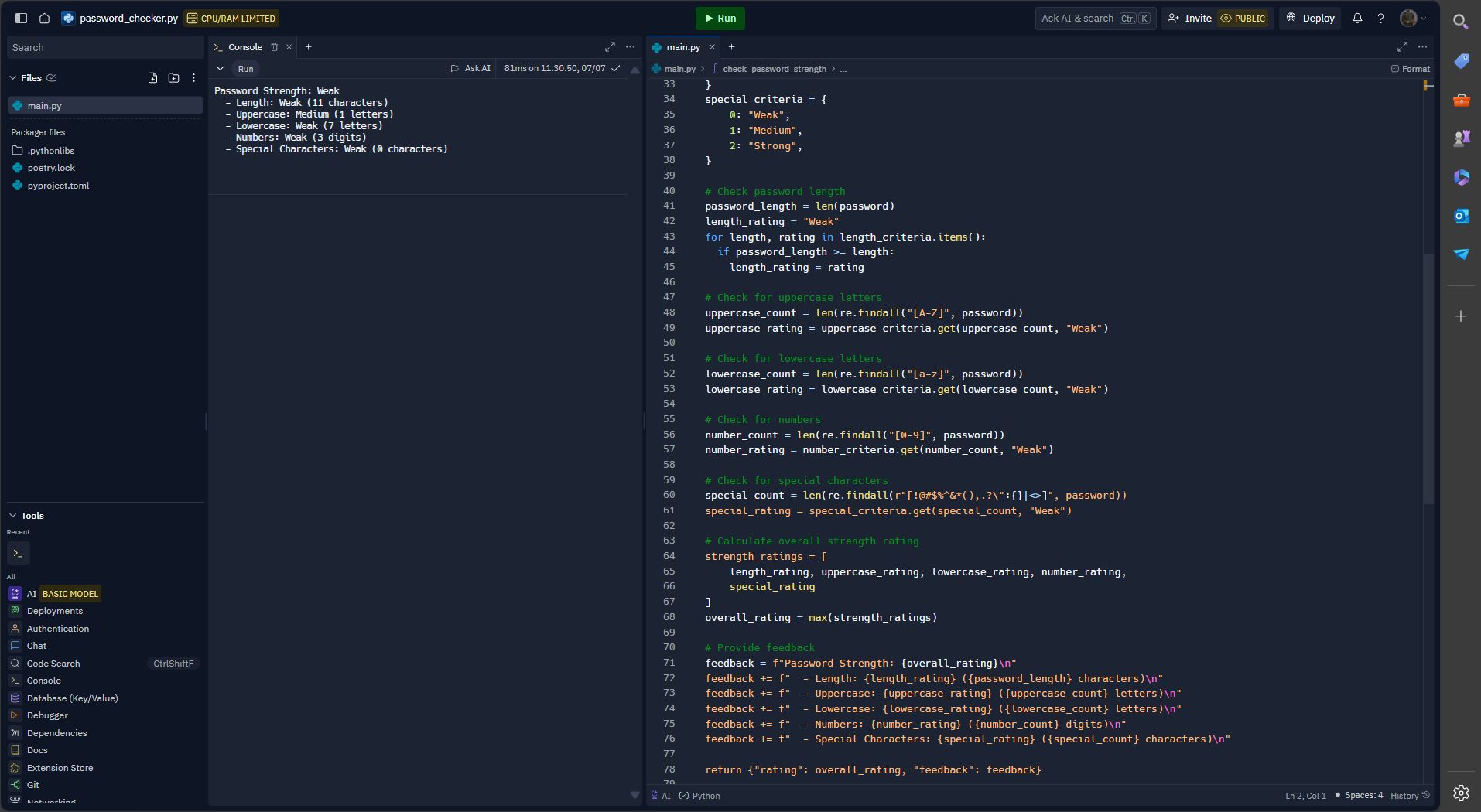The width and height of the screenshot is (1481, 812).
Task: Click the home icon in top bar
Action: click(44, 19)
